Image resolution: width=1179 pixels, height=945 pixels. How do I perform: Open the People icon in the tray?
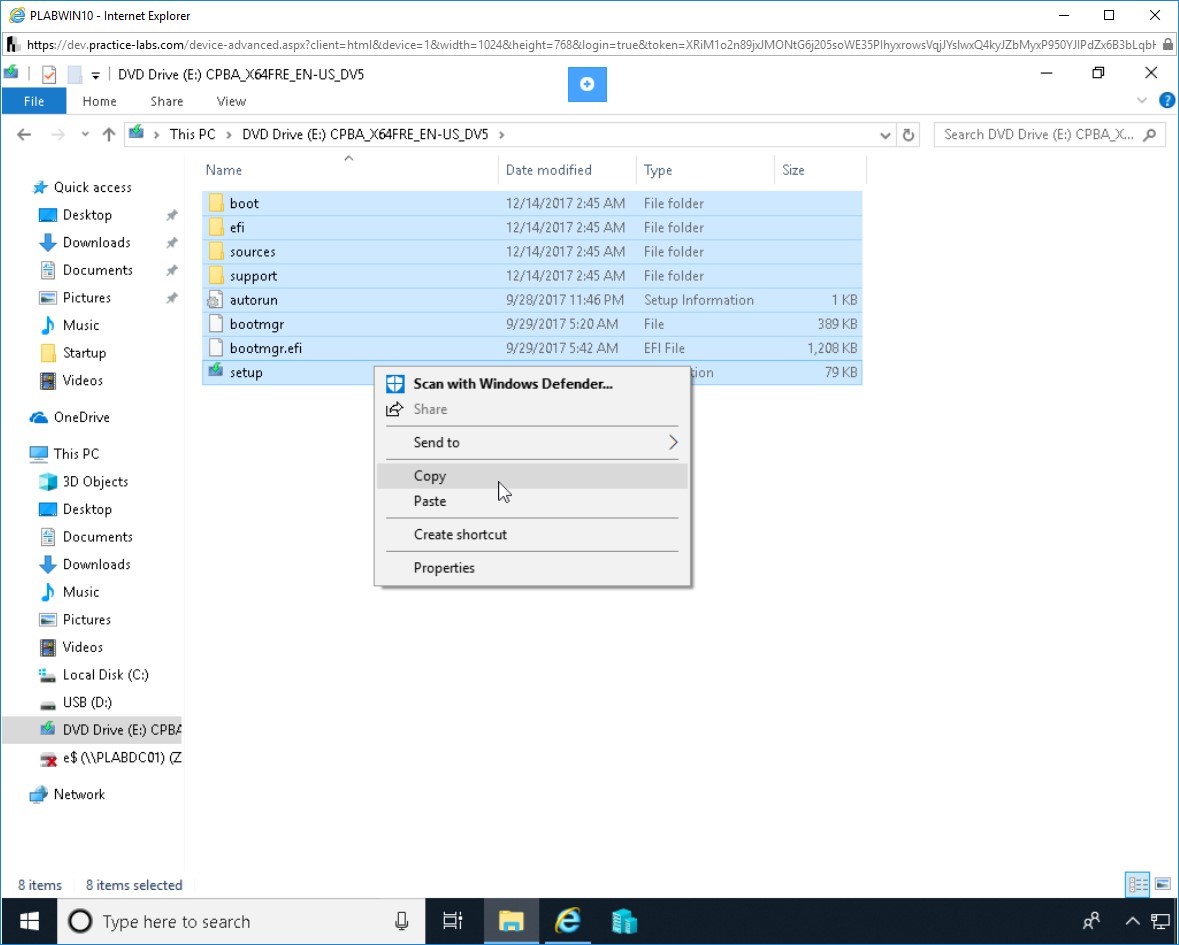point(1091,921)
